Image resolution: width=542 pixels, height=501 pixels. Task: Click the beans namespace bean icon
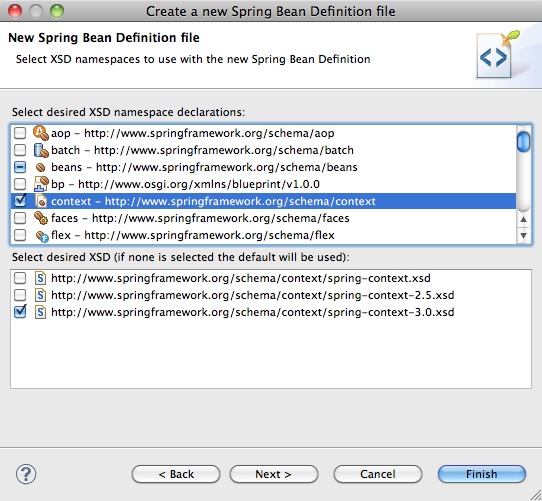40,168
